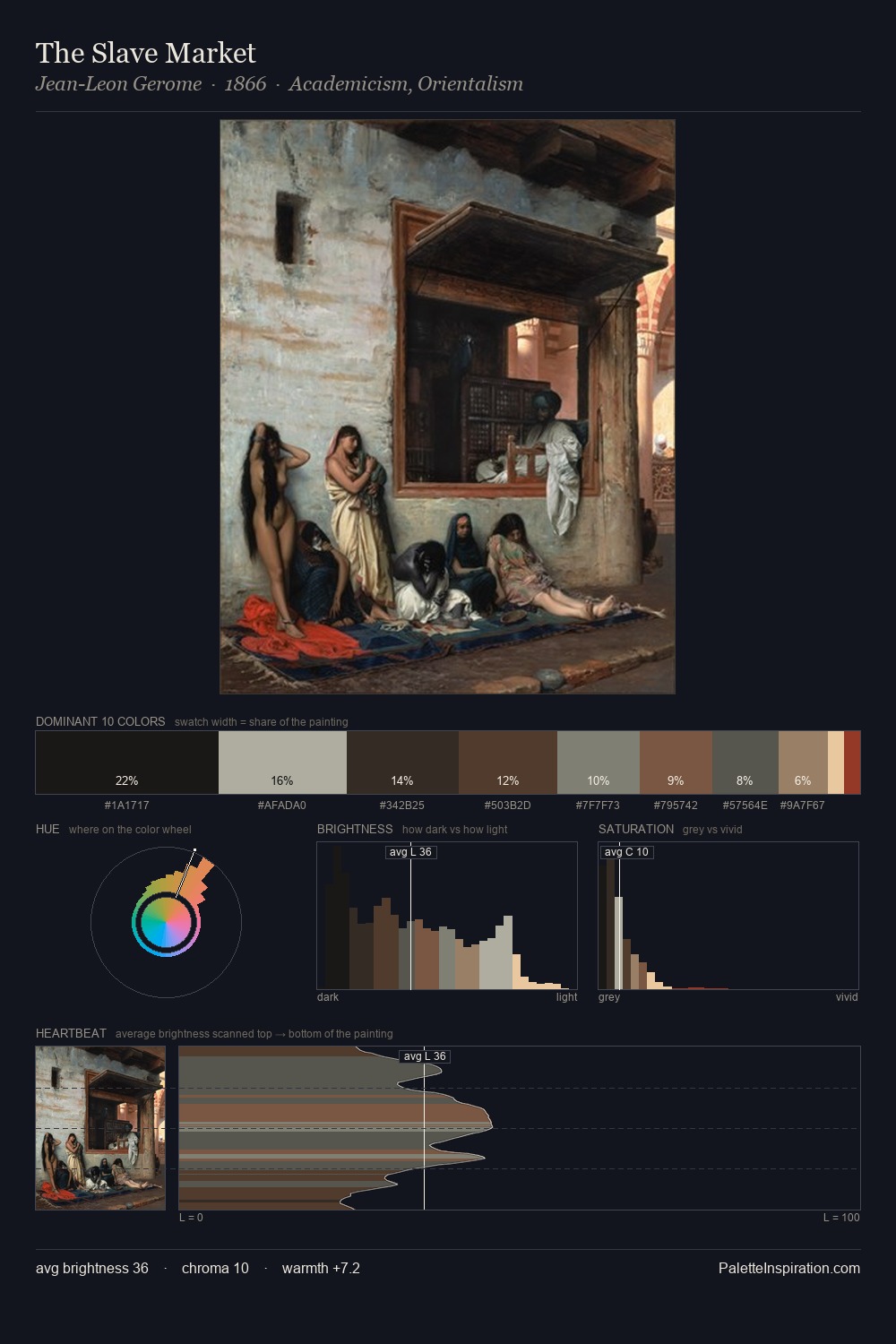Click hex label #342B25
This screenshot has height=1344, width=896.
402,806
